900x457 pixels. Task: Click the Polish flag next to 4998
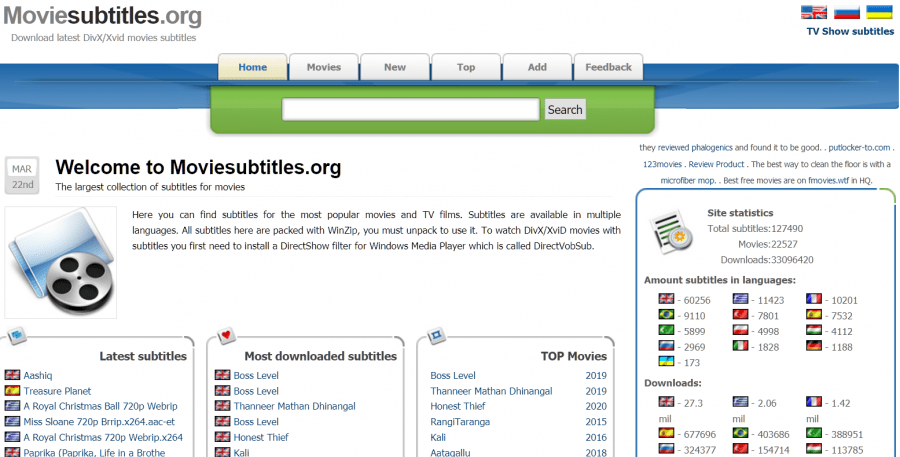point(740,330)
